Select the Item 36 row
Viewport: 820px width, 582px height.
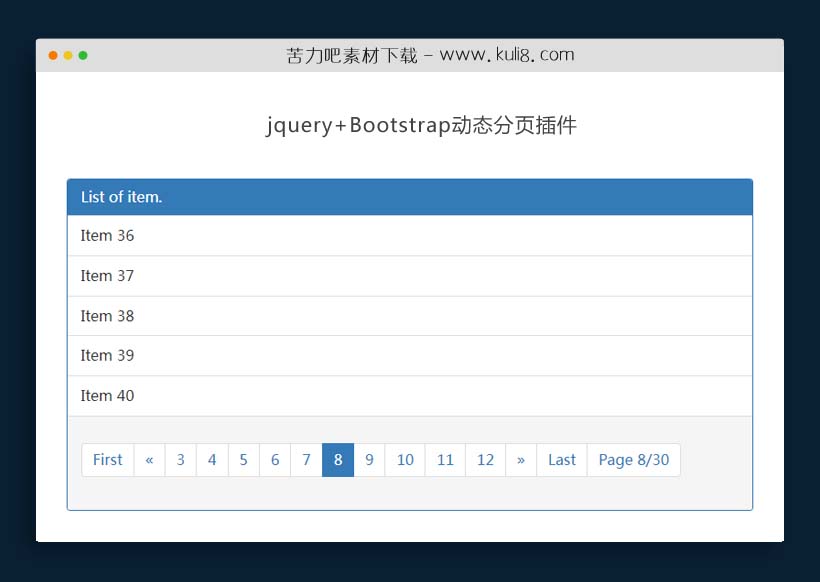pos(409,235)
